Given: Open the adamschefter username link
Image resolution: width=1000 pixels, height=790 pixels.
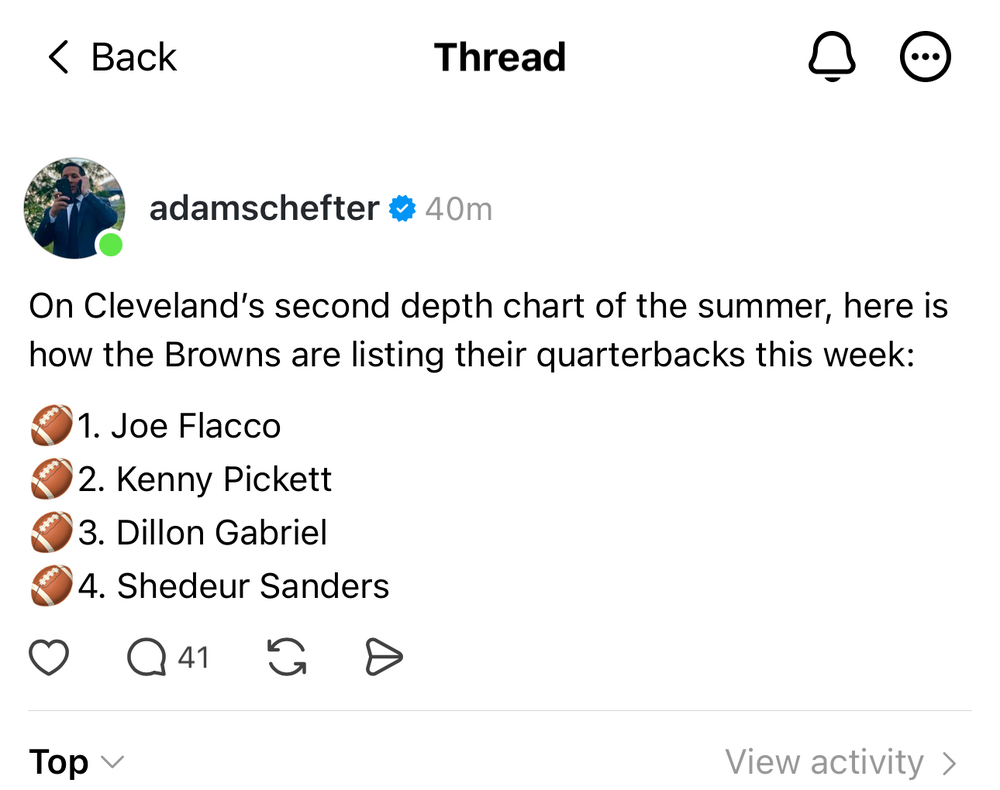Looking at the screenshot, I should coord(264,209).
